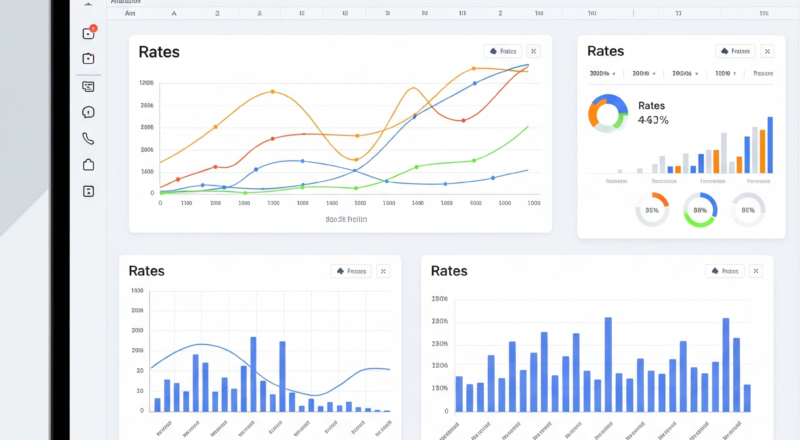Close the donut chart Rates card
Image resolution: width=800 pixels, height=440 pixels.
[x=767, y=51]
